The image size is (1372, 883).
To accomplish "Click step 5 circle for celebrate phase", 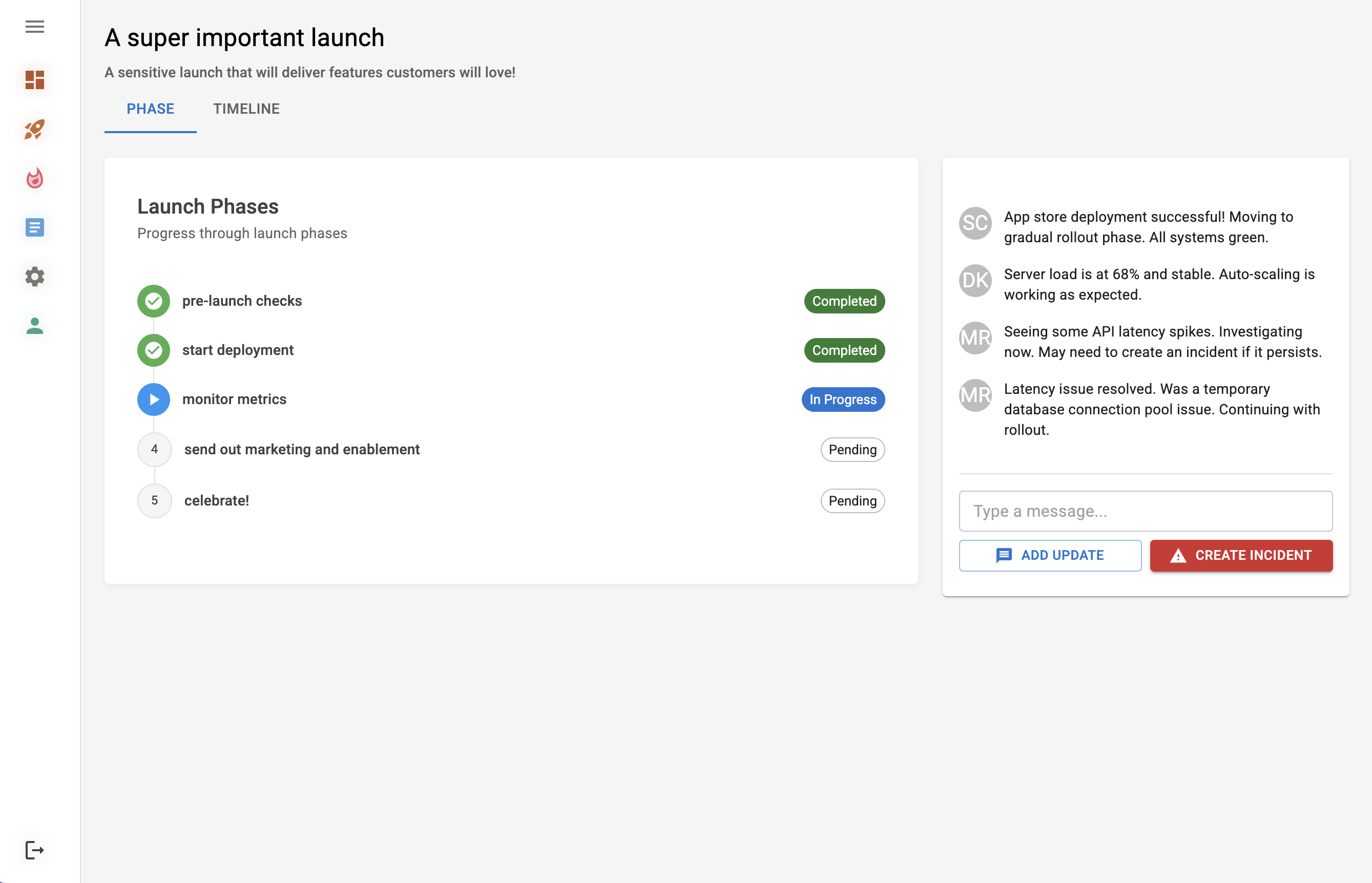I will 154,500.
